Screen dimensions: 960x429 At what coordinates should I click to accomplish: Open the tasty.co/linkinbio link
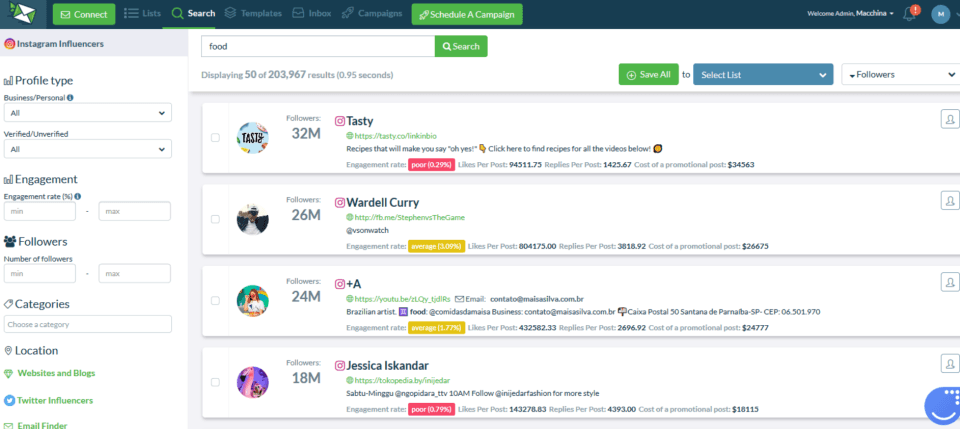coord(396,136)
